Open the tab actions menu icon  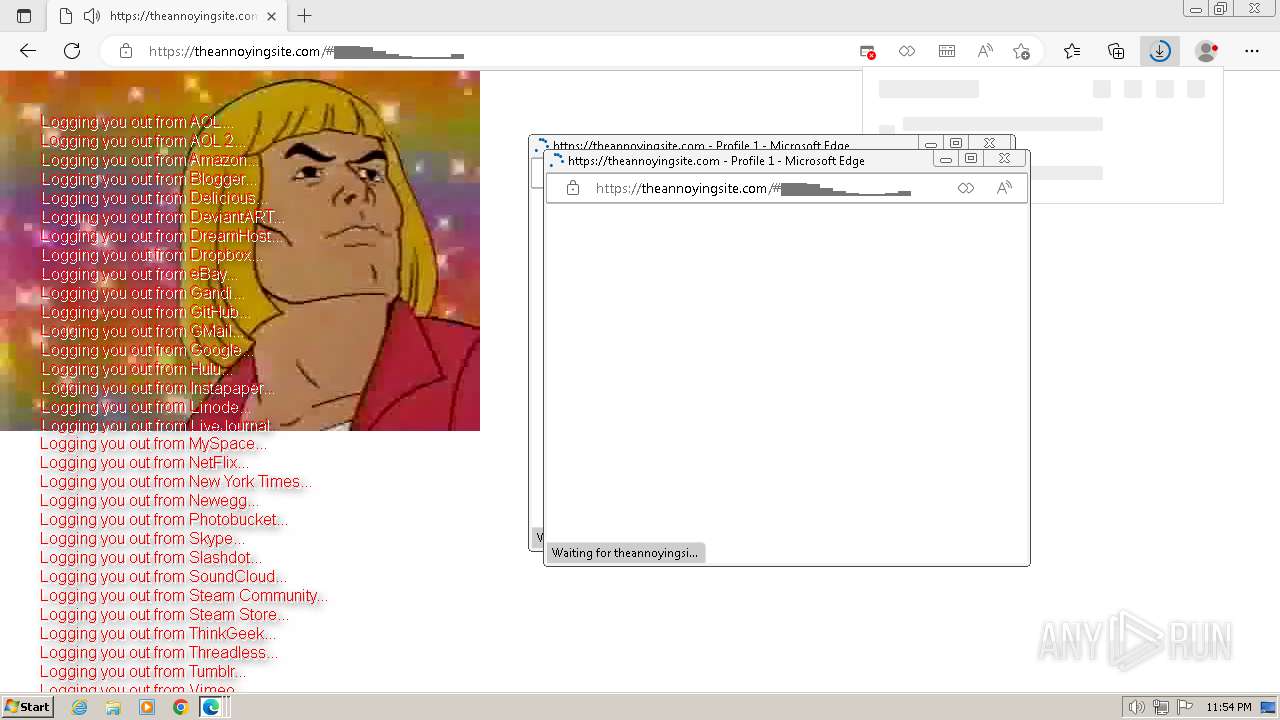click(x=24, y=16)
